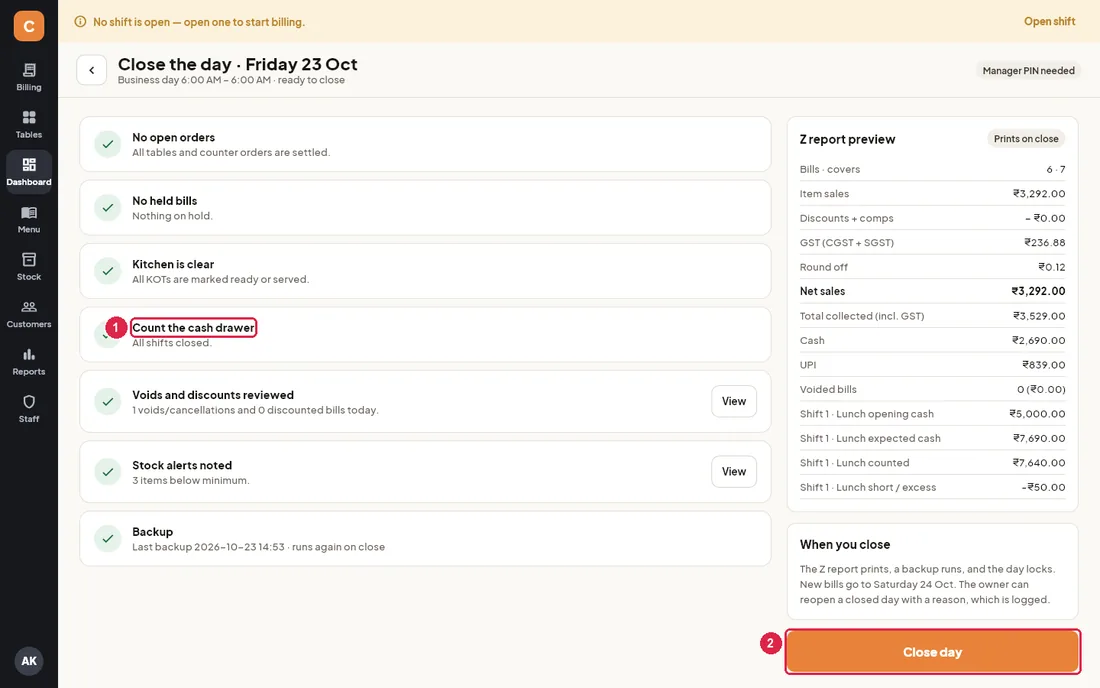Viewport: 1100px width, 688px height.
Task: View the stock alerts list
Action: click(734, 471)
